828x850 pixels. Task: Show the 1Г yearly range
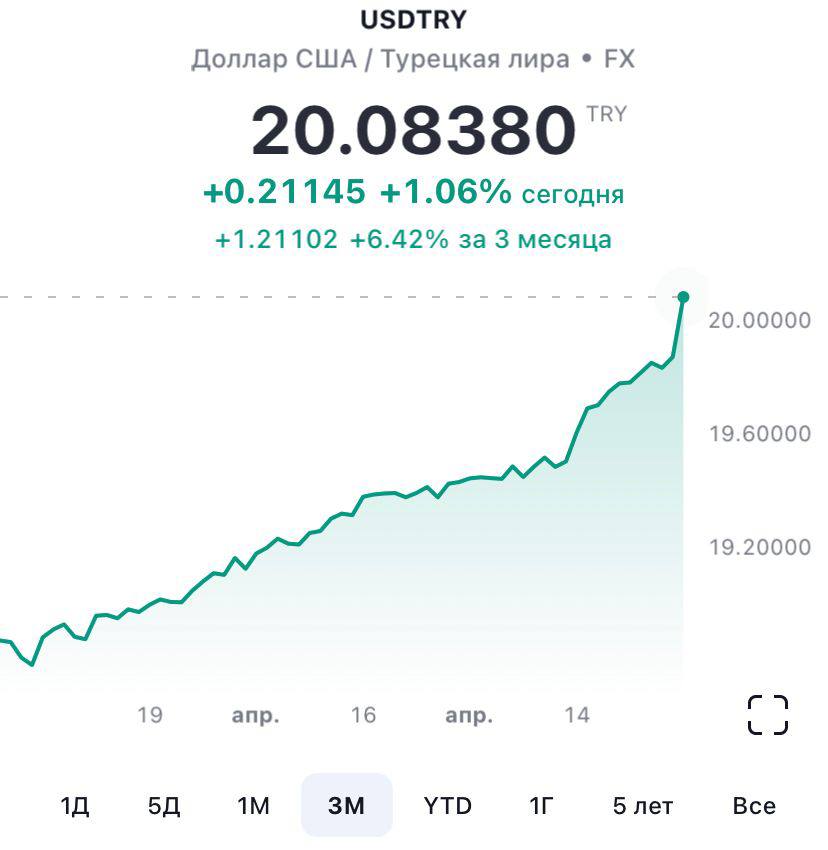click(x=541, y=806)
